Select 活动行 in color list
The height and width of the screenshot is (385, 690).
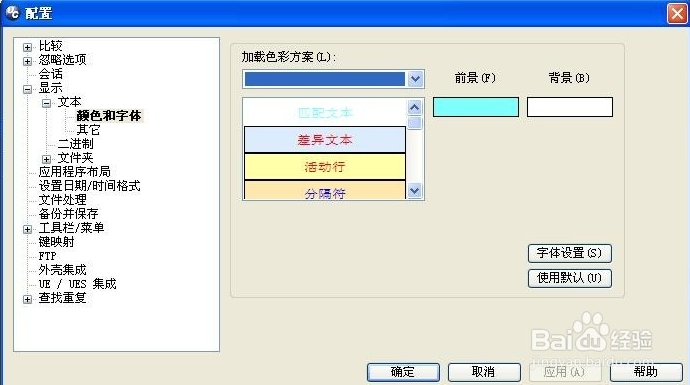325,167
